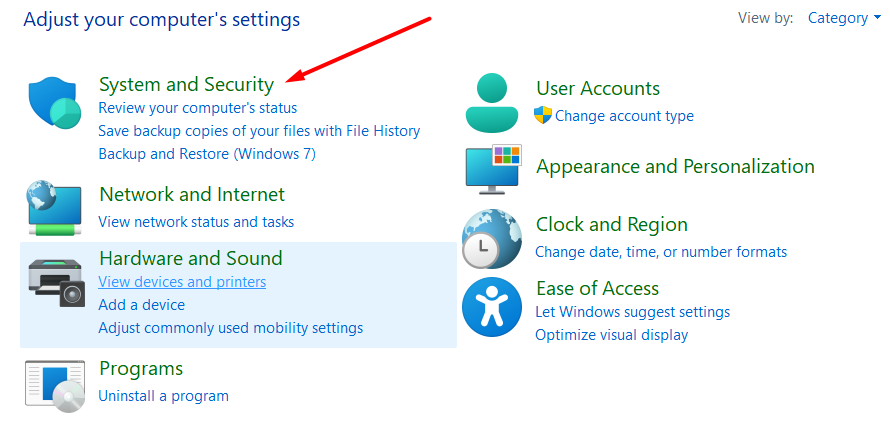
Task: Open View devices and printers link
Action: coord(182,282)
